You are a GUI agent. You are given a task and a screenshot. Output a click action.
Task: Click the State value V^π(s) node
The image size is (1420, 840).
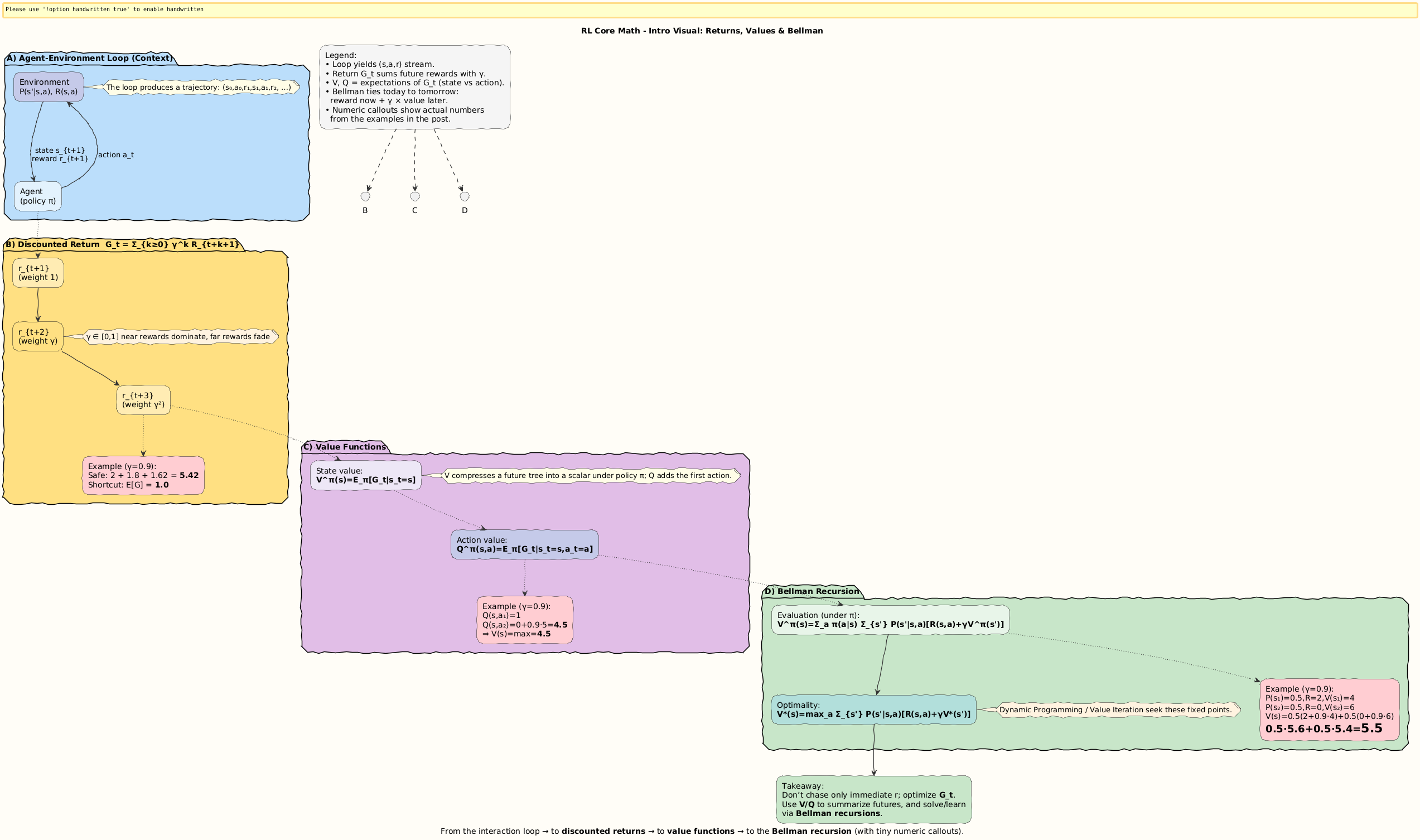(366, 475)
